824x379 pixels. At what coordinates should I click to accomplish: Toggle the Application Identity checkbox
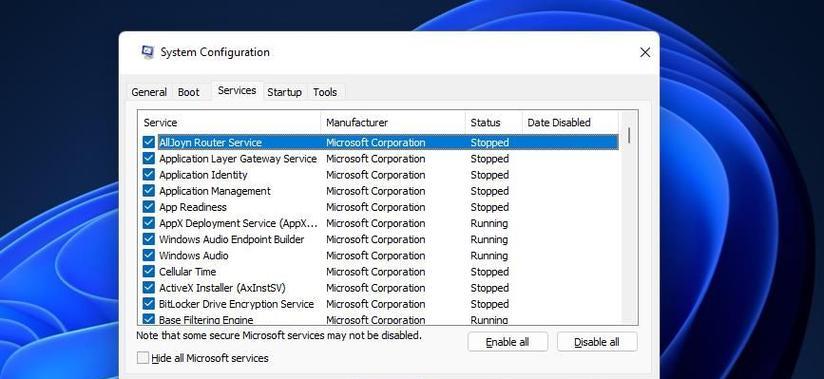149,175
